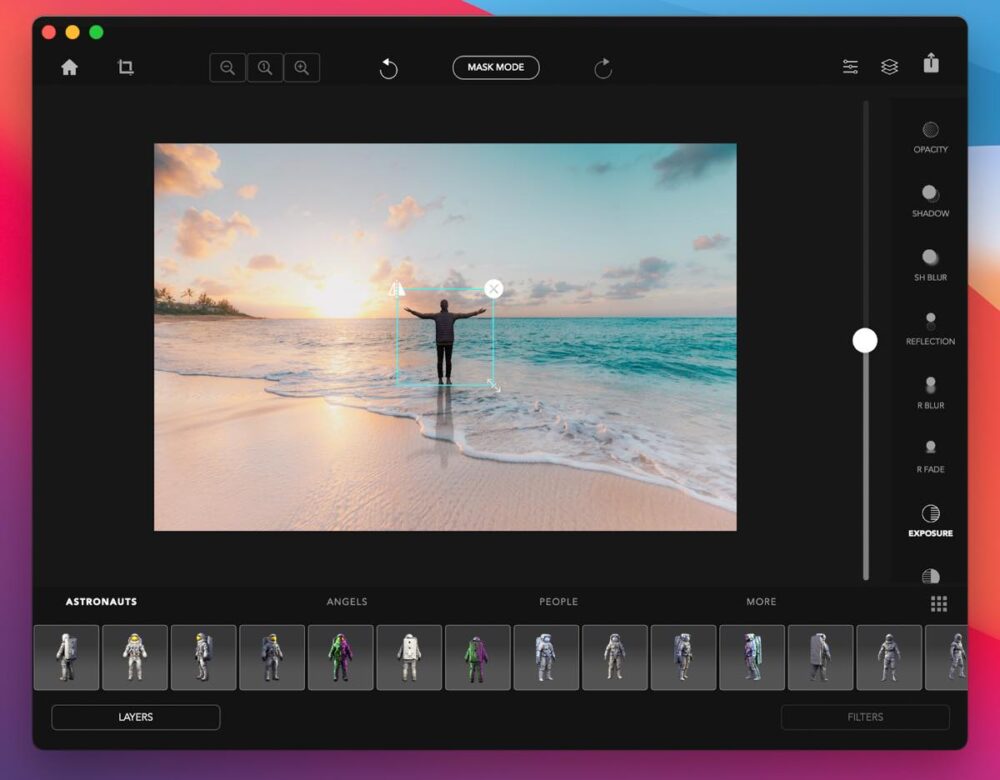
Task: Toggle Mask Mode
Action: [x=495, y=67]
